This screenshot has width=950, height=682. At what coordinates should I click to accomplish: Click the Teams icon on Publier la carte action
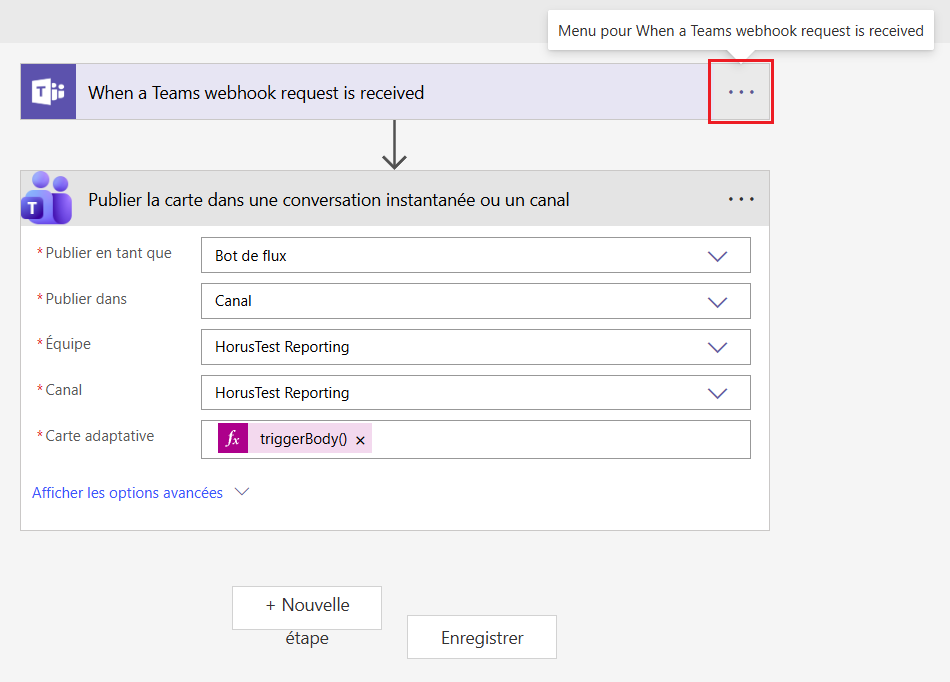click(x=48, y=199)
